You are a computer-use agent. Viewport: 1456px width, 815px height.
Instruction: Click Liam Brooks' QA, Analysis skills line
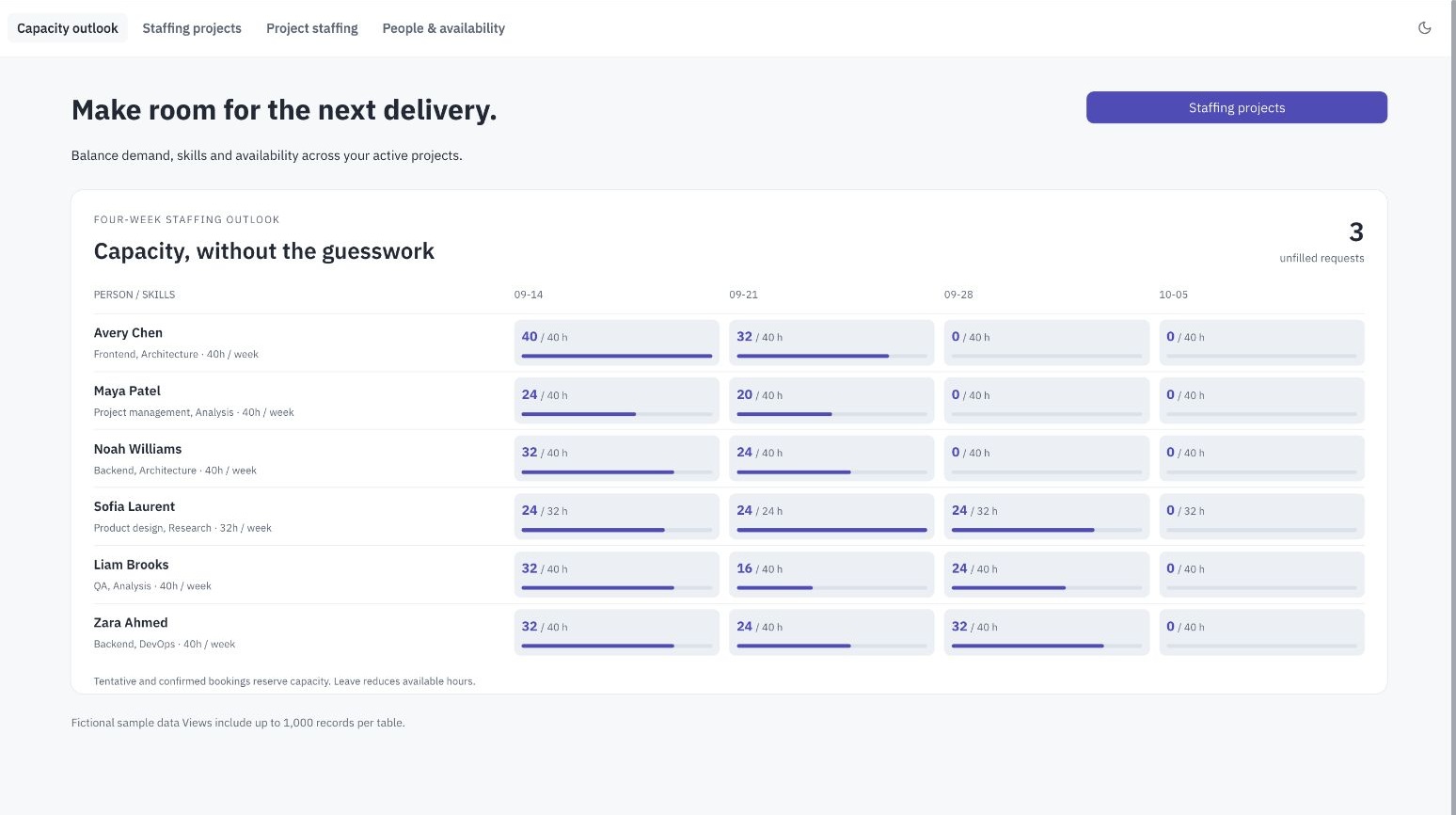pos(152,586)
